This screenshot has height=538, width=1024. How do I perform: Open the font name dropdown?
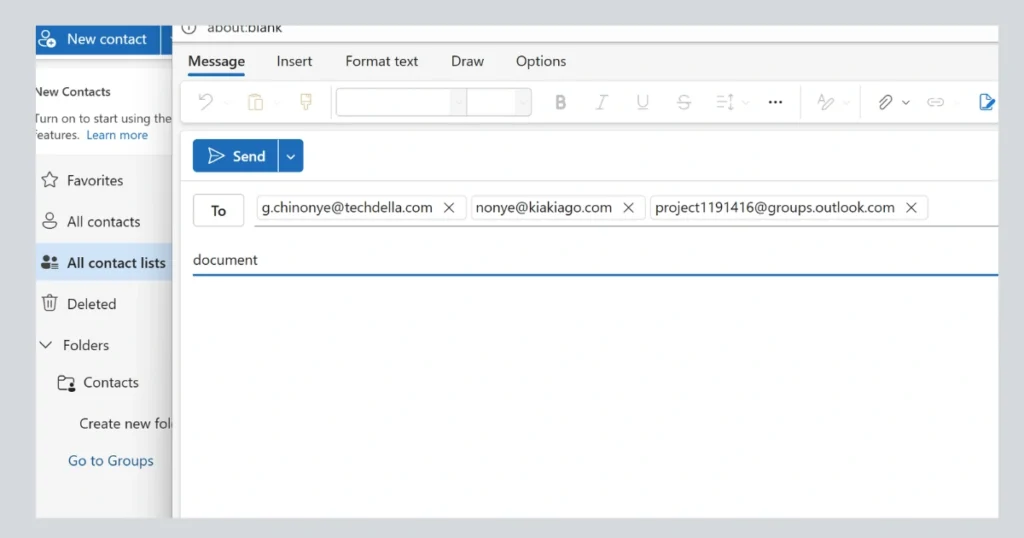(458, 102)
